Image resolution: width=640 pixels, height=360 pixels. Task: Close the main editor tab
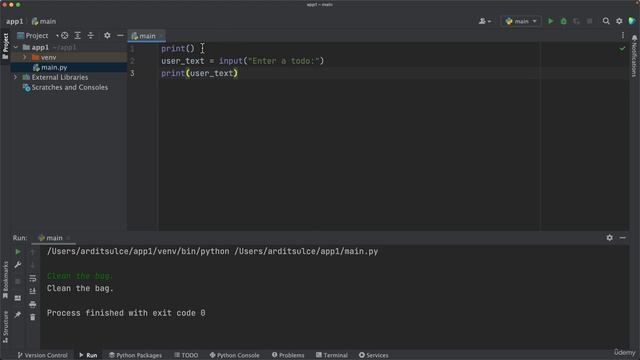(161, 36)
